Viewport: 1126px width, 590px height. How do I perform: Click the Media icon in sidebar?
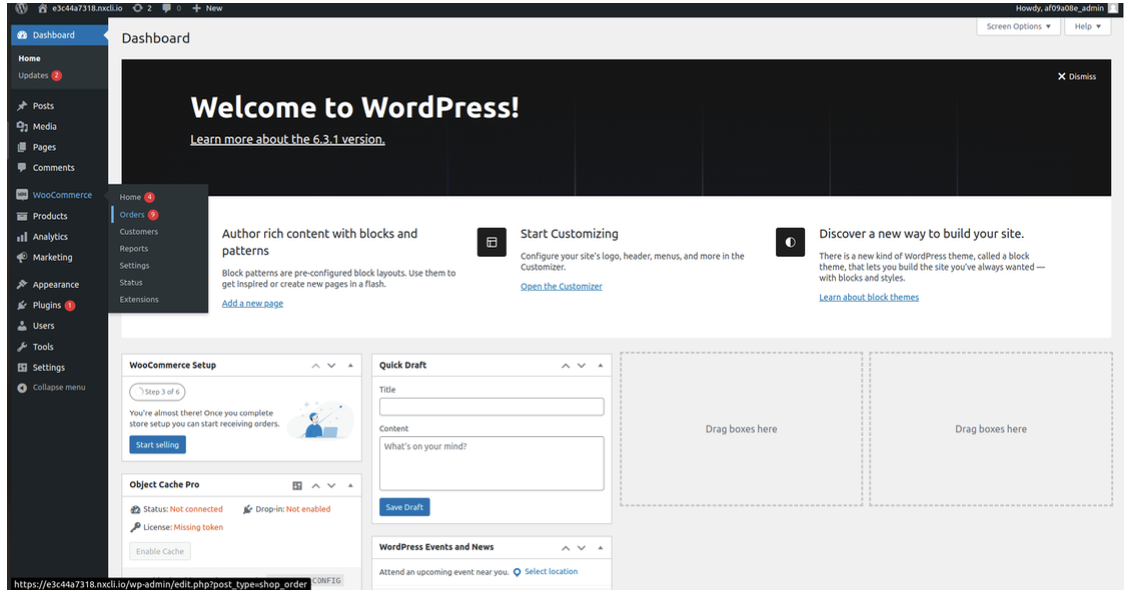[x=22, y=126]
